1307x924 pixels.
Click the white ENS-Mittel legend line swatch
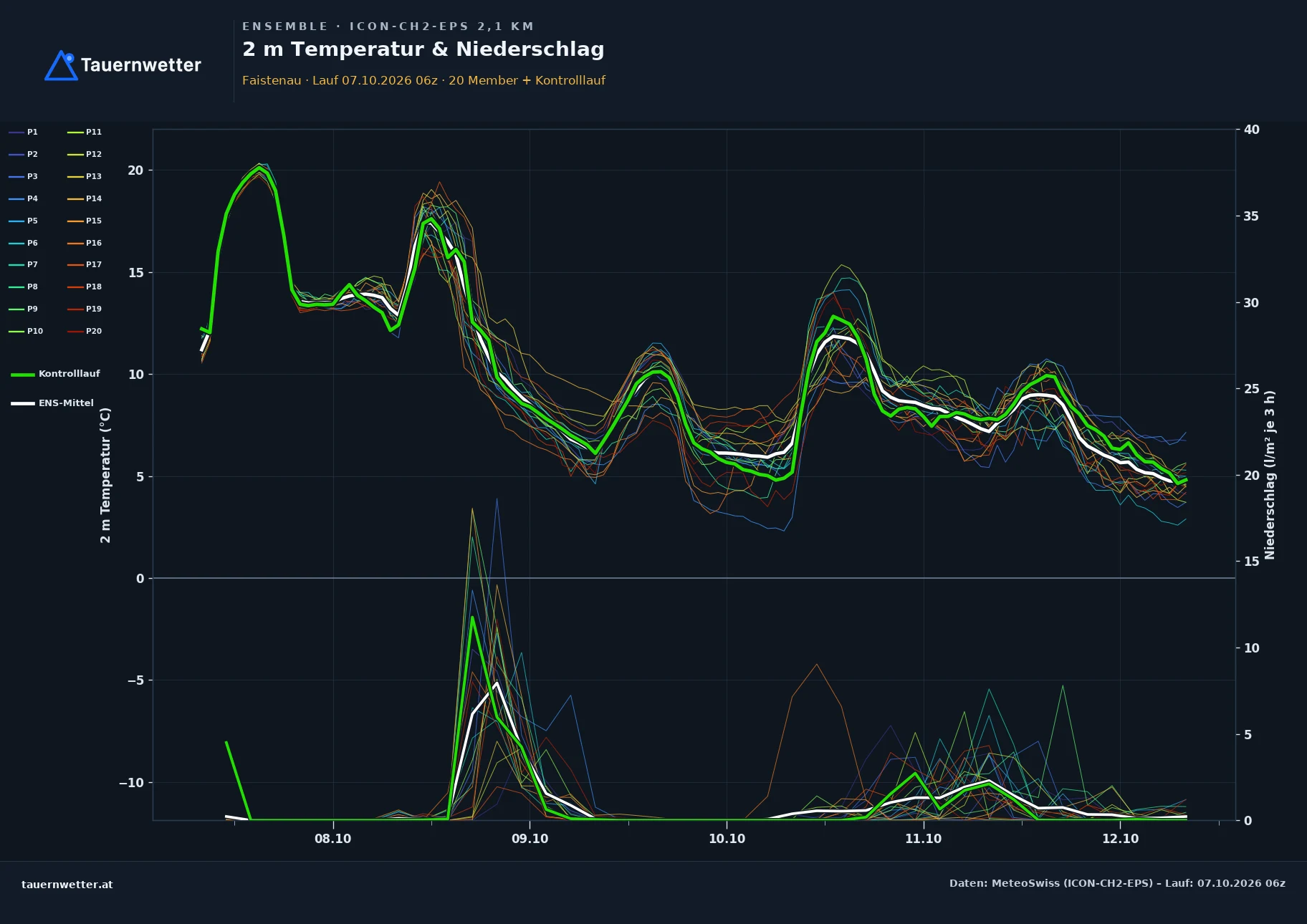[x=23, y=404]
